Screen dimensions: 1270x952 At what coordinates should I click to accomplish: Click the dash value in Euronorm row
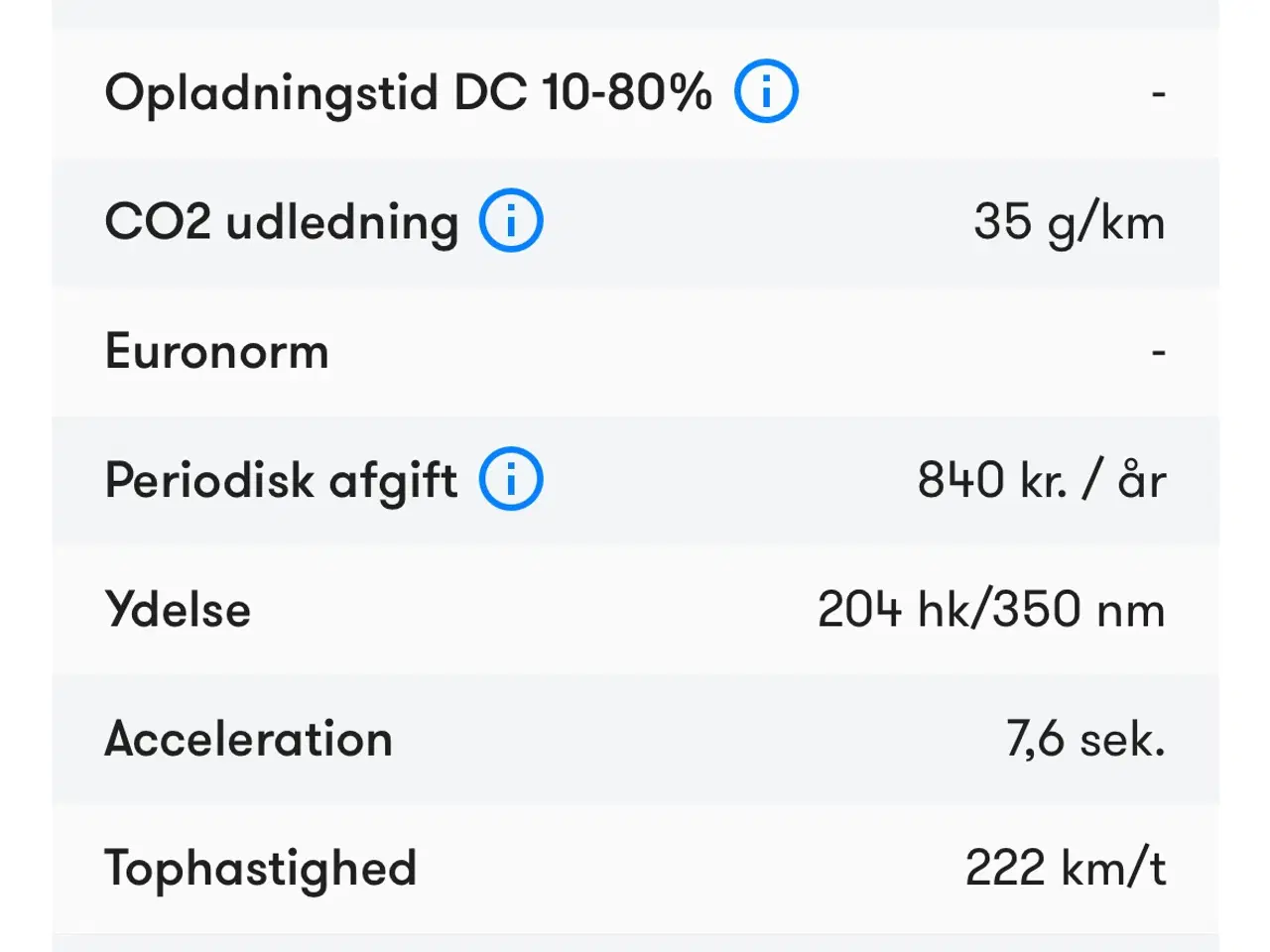[x=1158, y=352]
